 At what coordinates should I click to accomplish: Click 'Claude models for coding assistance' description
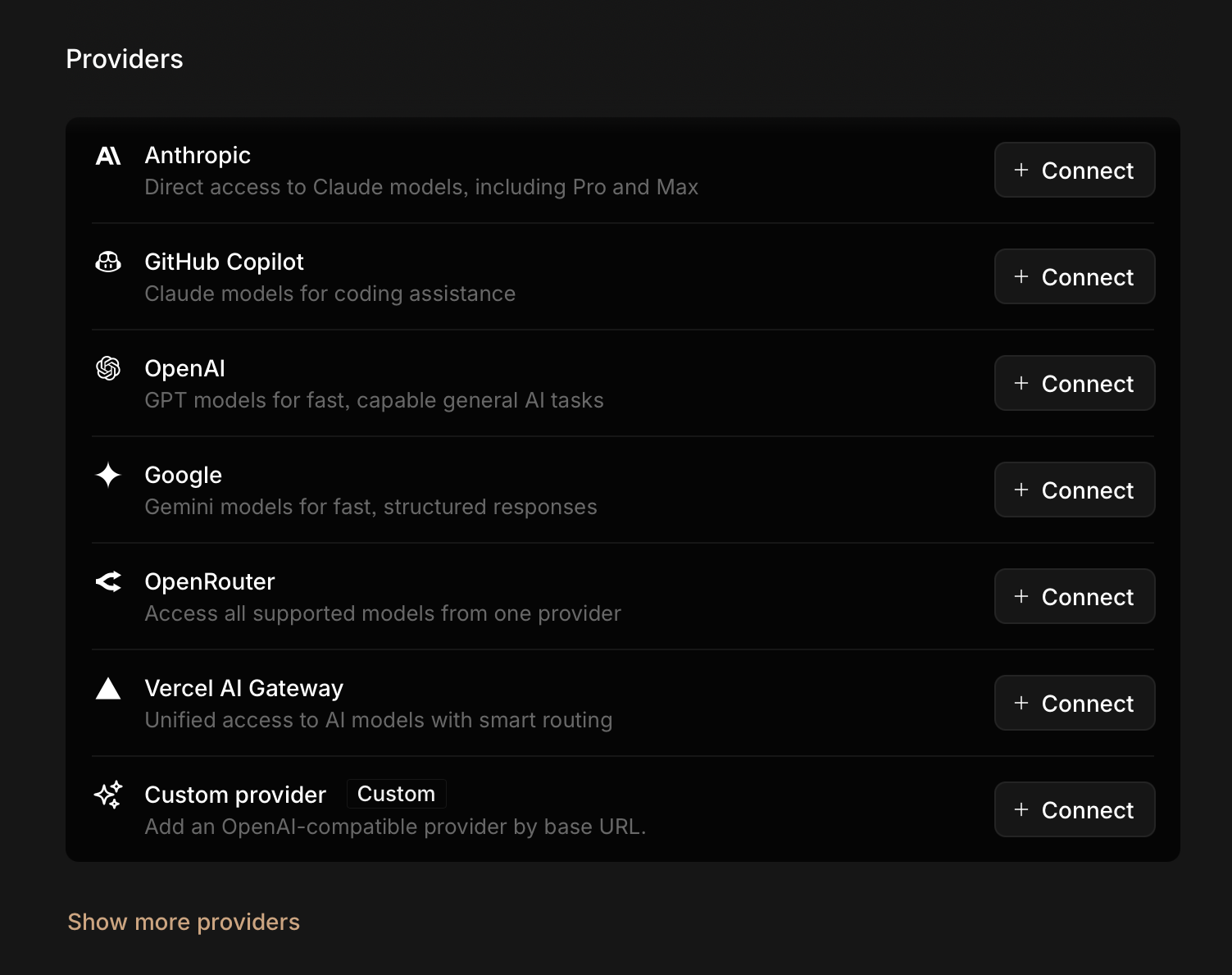[330, 294]
